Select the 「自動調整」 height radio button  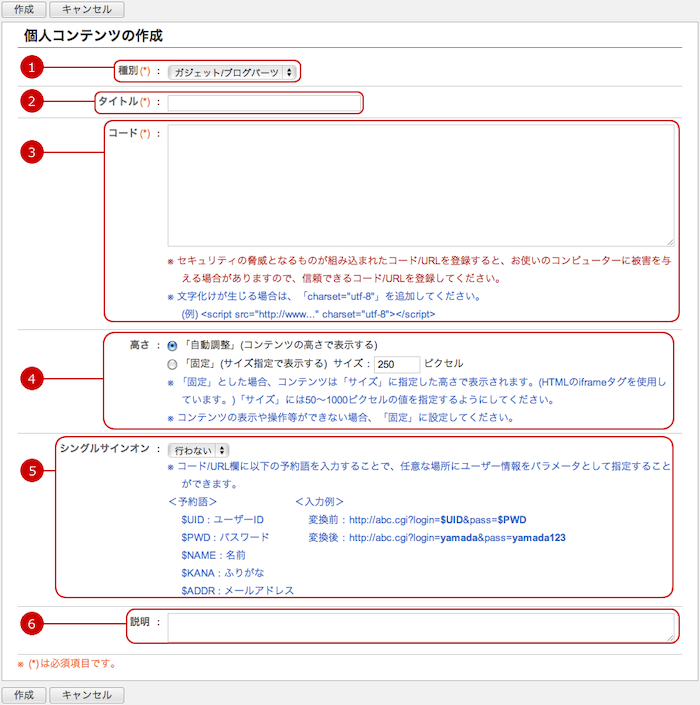pyautogui.click(x=172, y=346)
